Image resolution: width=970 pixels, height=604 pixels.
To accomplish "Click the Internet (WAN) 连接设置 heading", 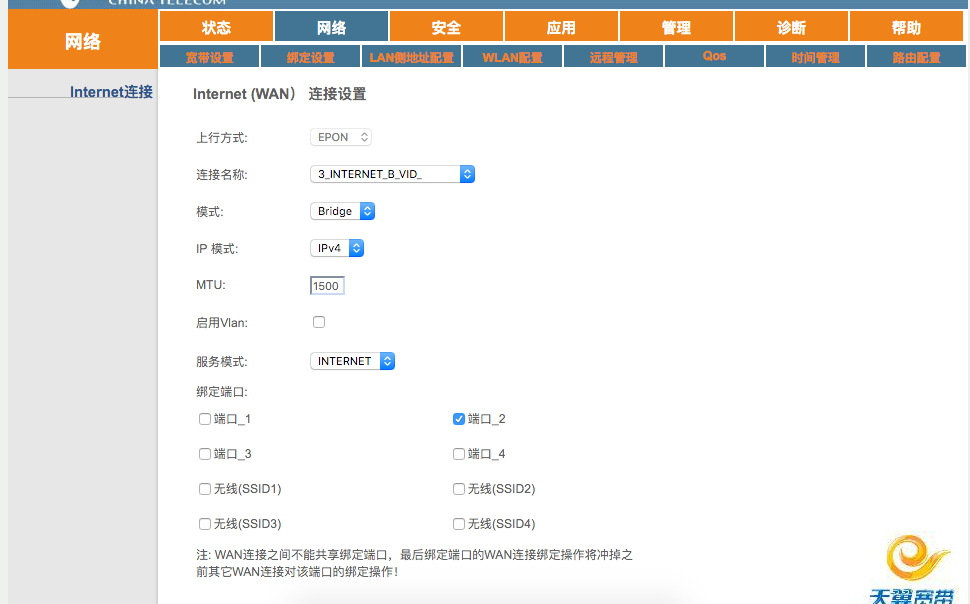I will 280,94.
